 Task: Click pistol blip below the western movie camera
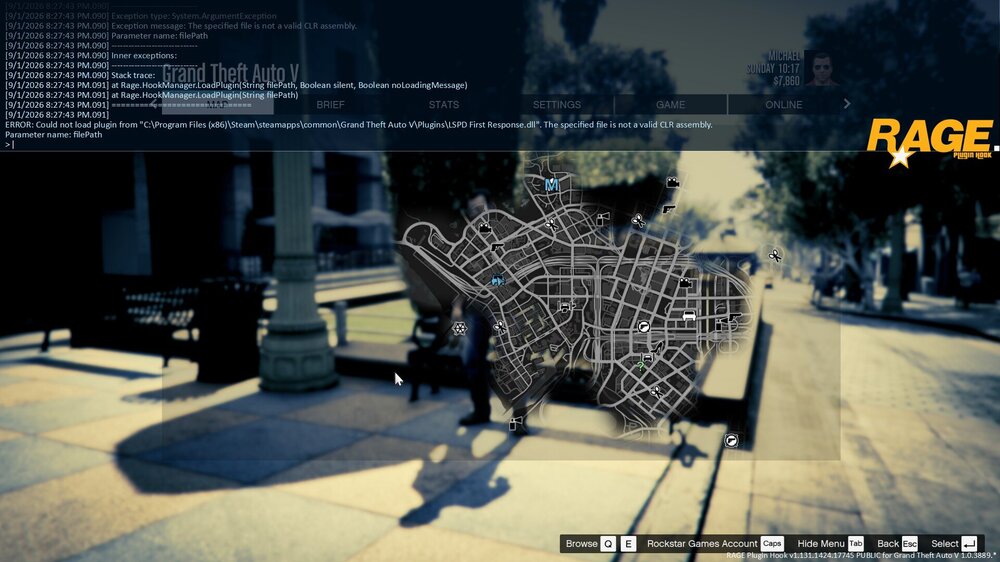pyautogui.click(x=497, y=248)
